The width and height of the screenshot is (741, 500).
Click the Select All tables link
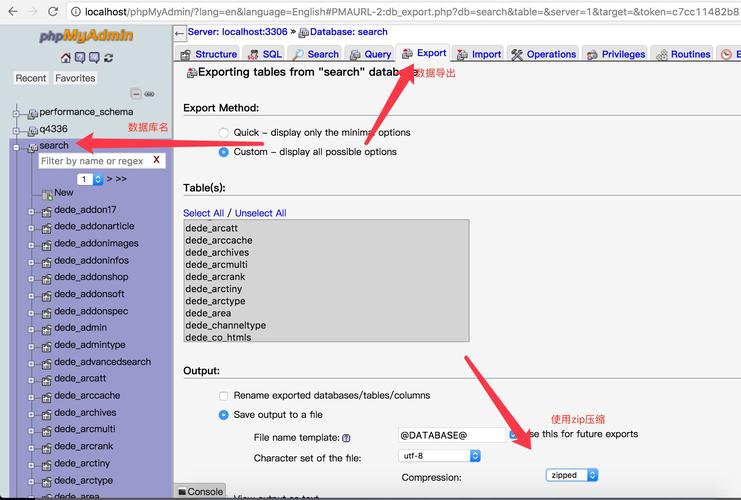click(204, 213)
